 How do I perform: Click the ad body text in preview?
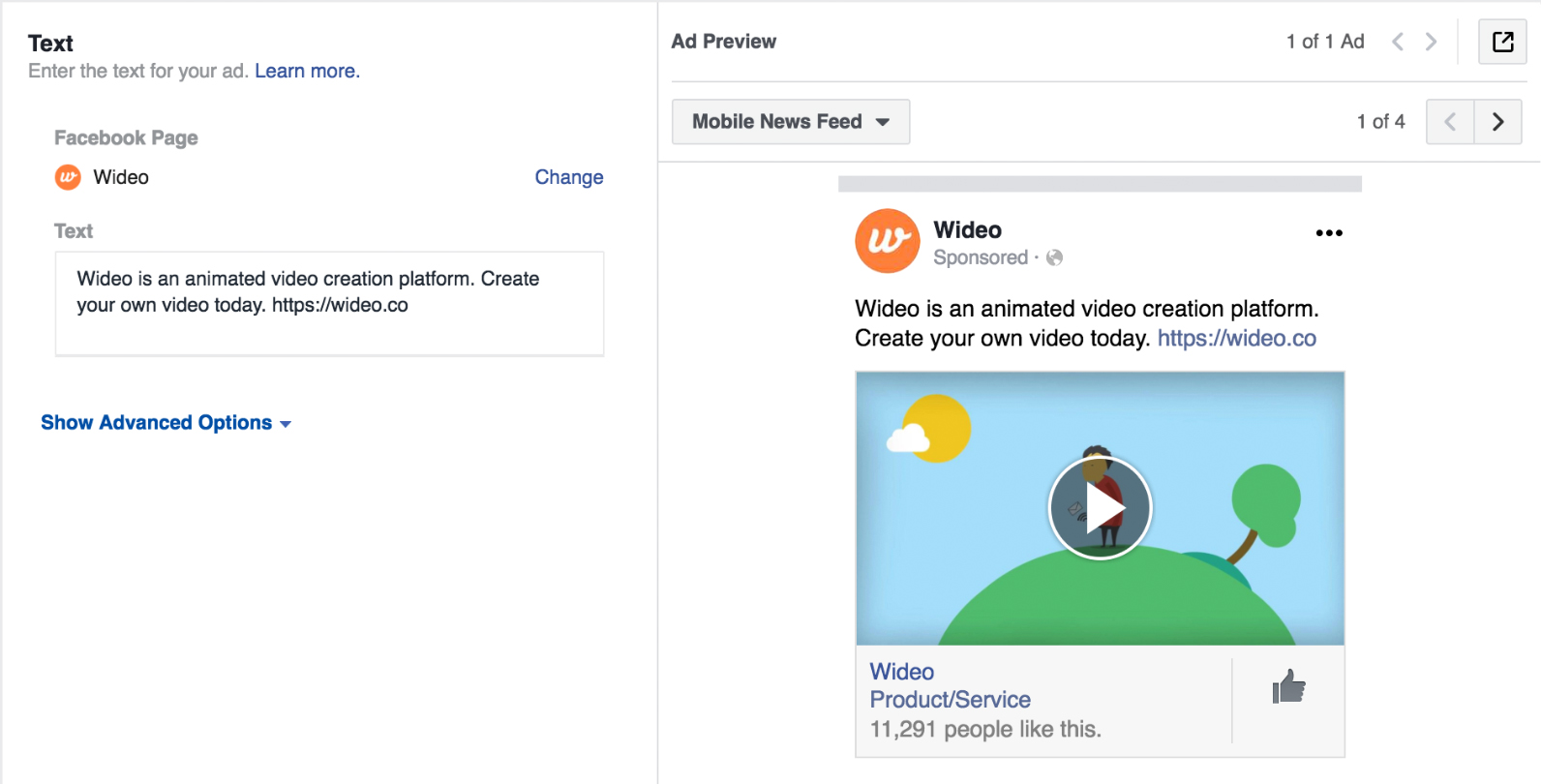pyautogui.click(x=1087, y=323)
